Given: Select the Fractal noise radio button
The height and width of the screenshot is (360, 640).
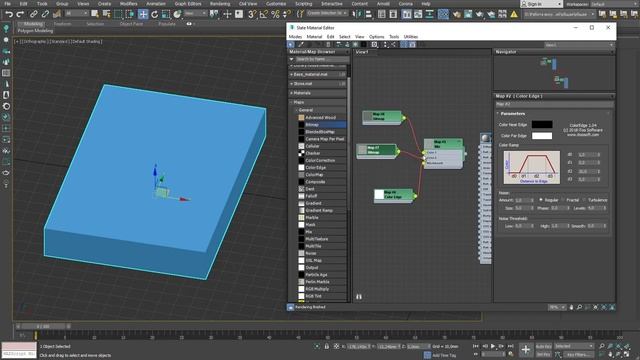Looking at the screenshot, I should coord(563,200).
